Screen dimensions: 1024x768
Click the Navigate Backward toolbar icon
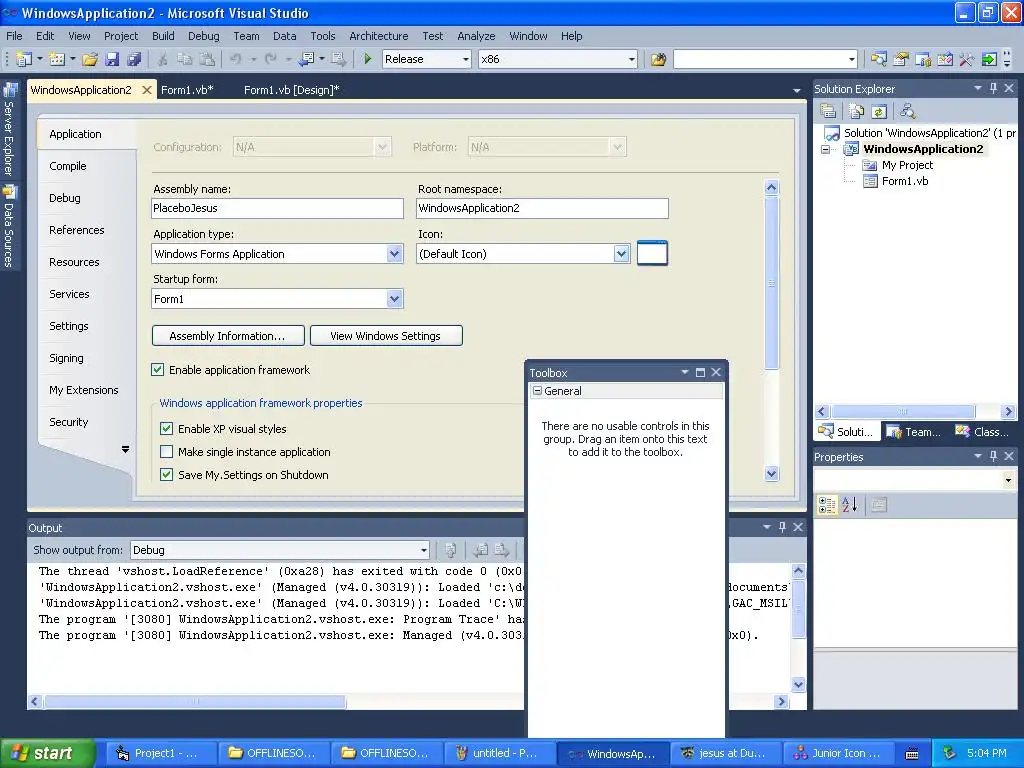(306, 59)
